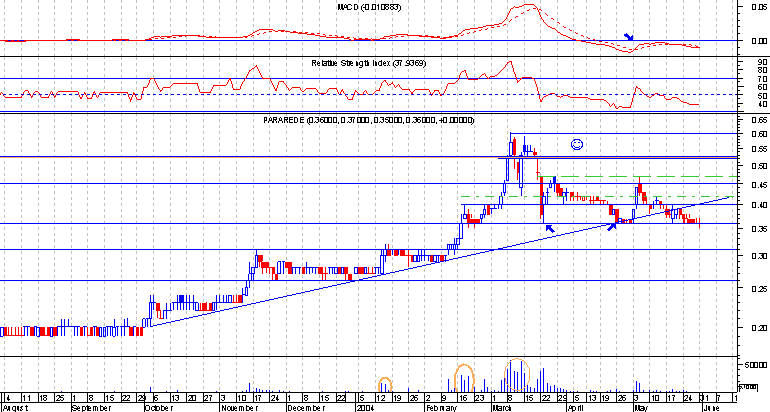Select the May month label
Viewport: 770px width, 412px height.
[x=641, y=408]
